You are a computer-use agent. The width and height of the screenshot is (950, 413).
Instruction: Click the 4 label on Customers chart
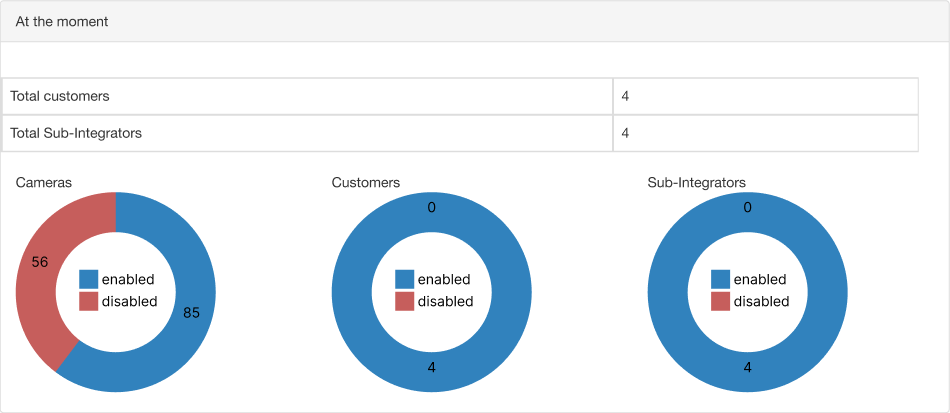431,367
